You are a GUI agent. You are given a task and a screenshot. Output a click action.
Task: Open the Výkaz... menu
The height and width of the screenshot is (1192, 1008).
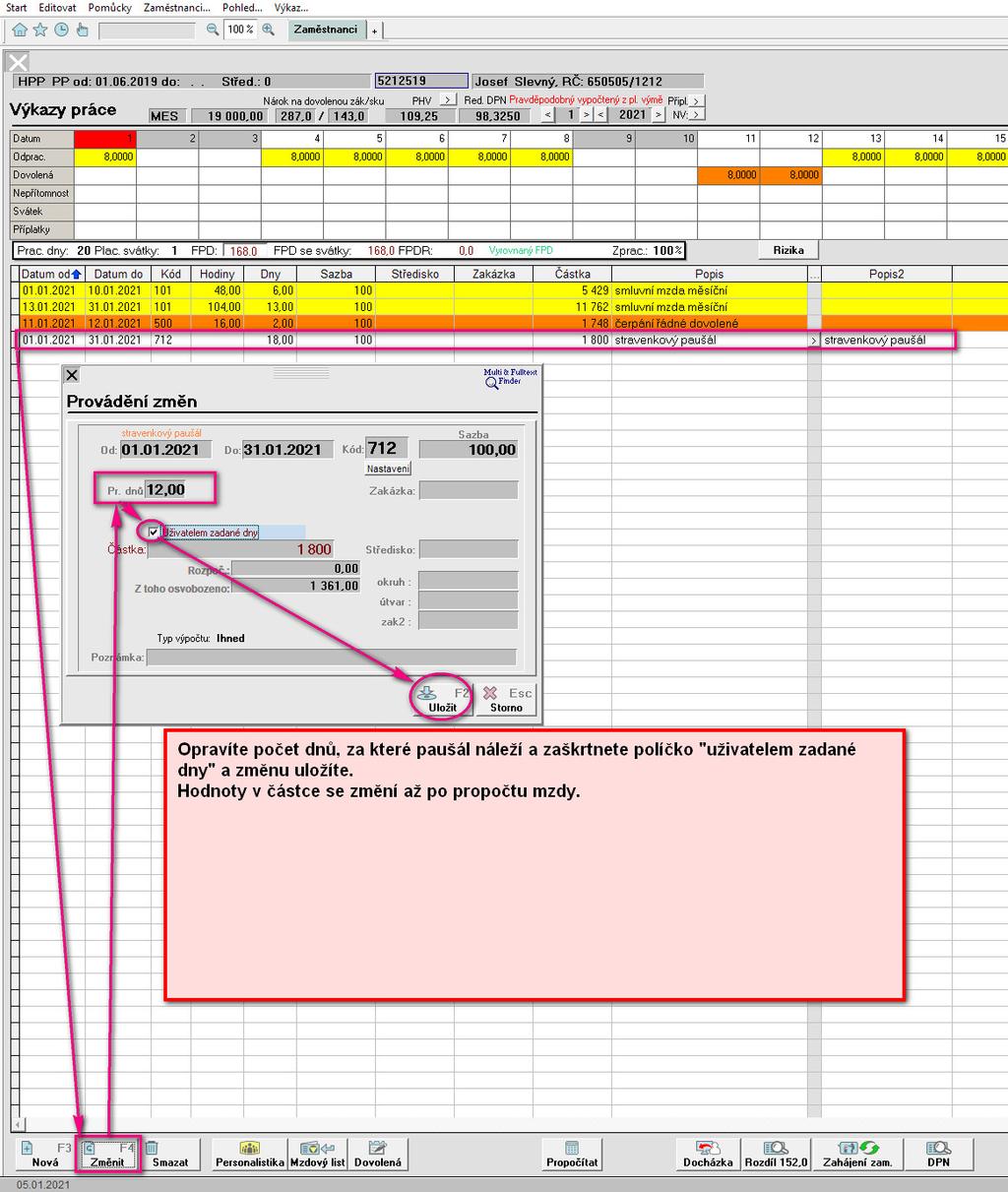[x=290, y=7]
